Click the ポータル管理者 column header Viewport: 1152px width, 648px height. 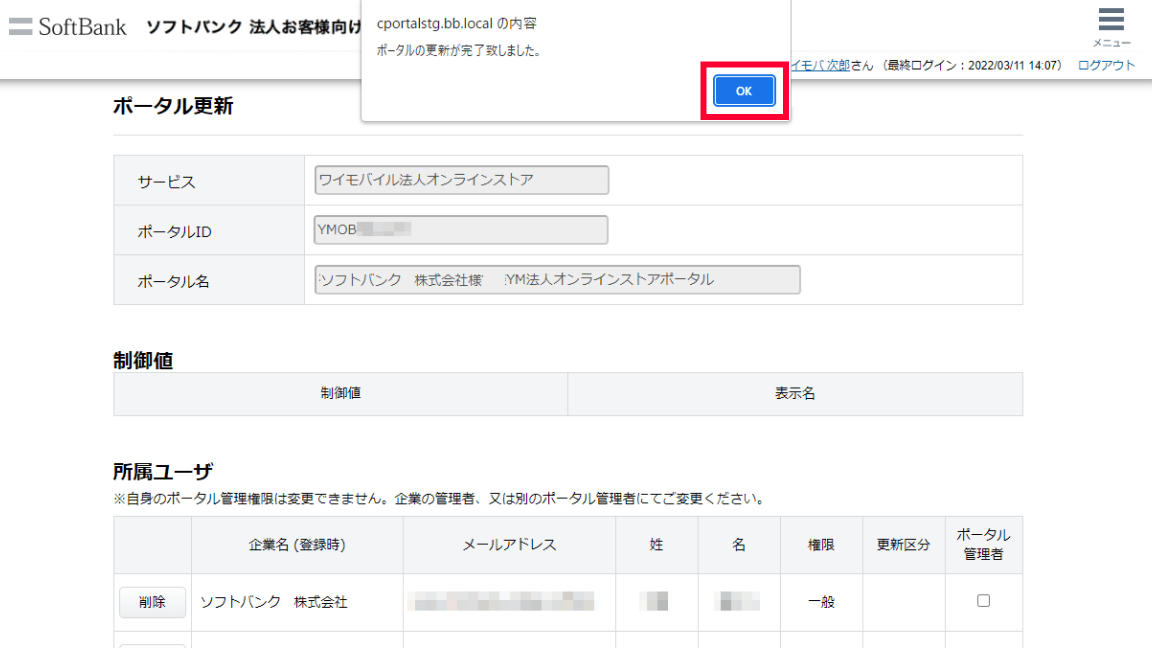tap(983, 544)
